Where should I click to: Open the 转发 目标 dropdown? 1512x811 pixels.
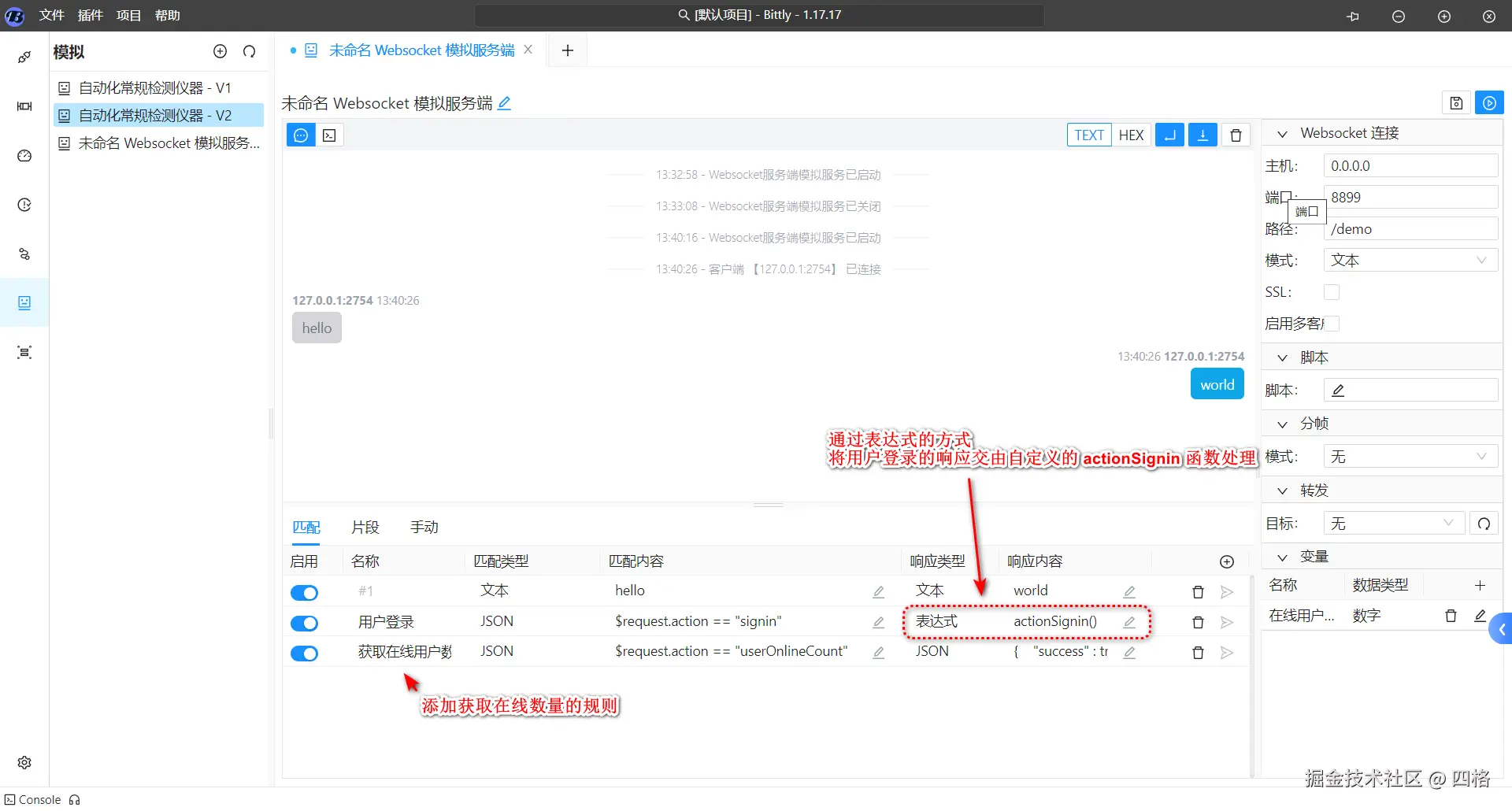(x=1394, y=524)
